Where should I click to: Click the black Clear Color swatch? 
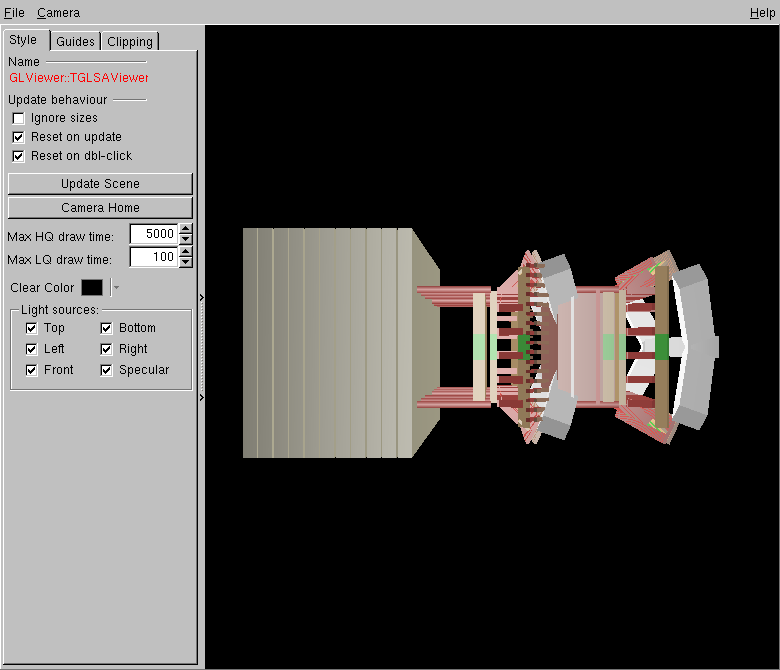coord(92,288)
